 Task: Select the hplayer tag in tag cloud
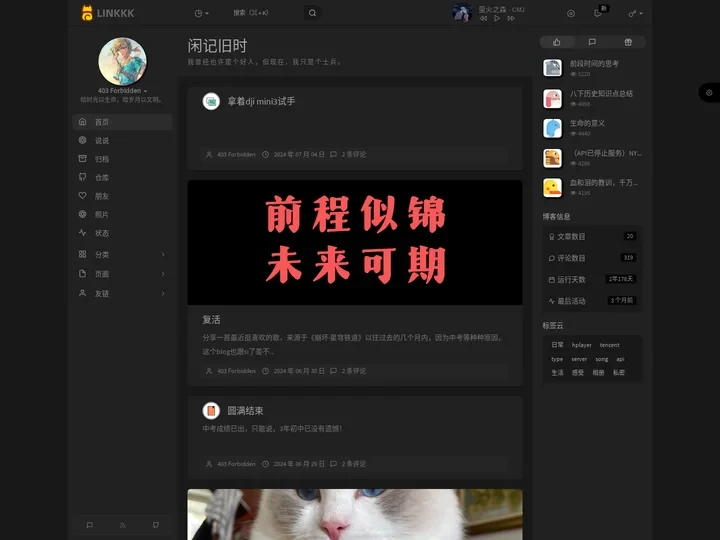click(x=581, y=345)
